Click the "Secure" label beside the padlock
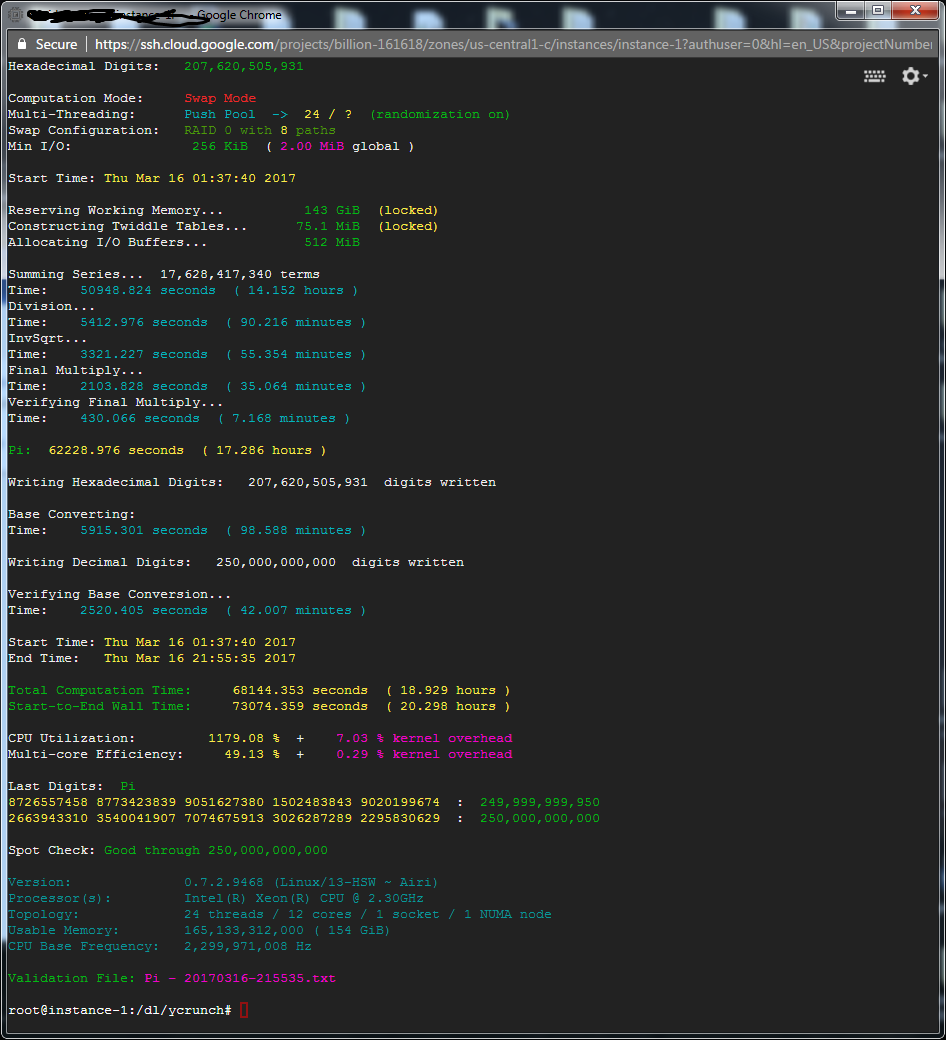The width and height of the screenshot is (946, 1040). 56,44
